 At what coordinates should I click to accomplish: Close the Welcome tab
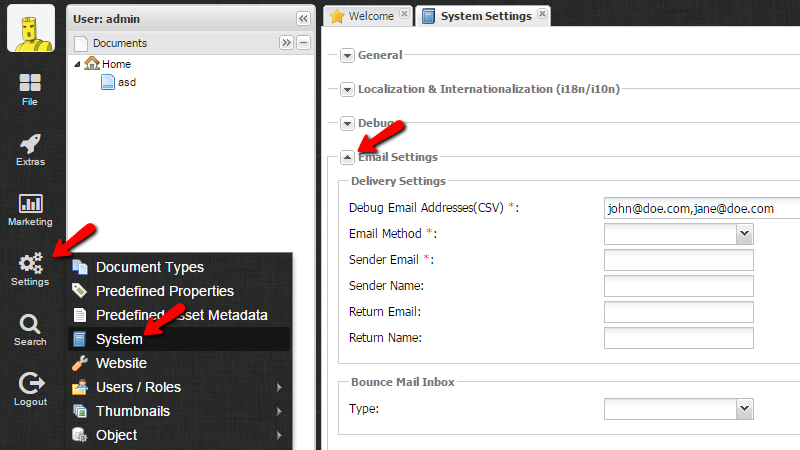click(x=404, y=14)
